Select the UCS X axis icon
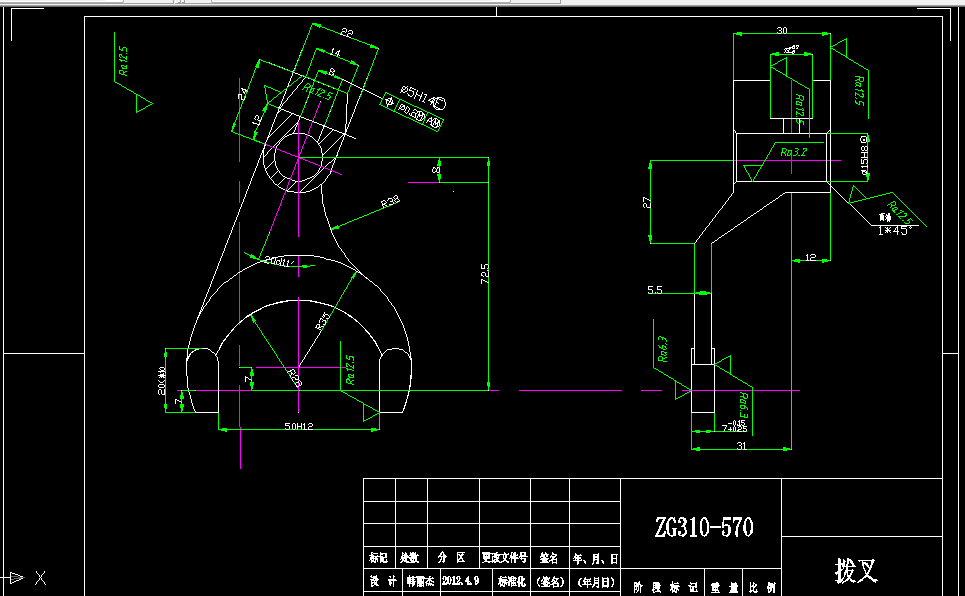Screen dimensions: 965x596 [x=25, y=578]
